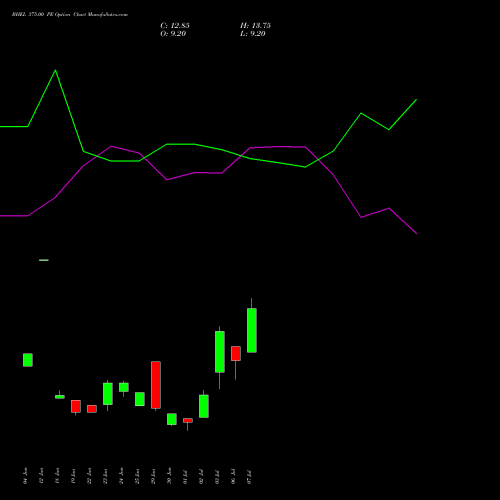Click the '29 Jun' date axis label
This screenshot has height=500, width=500.
click(x=153, y=476)
